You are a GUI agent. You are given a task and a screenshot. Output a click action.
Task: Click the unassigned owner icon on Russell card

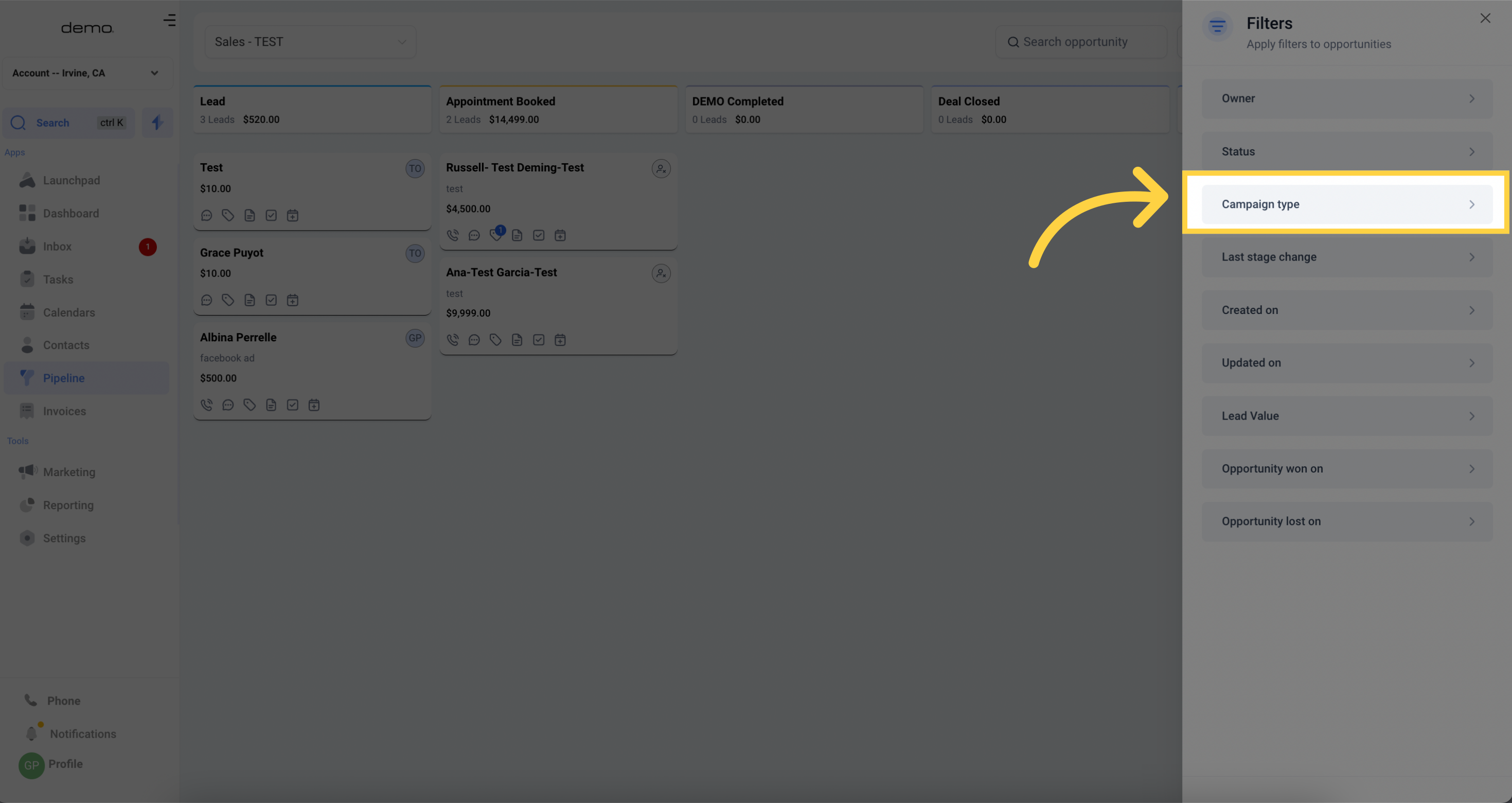pos(661,169)
